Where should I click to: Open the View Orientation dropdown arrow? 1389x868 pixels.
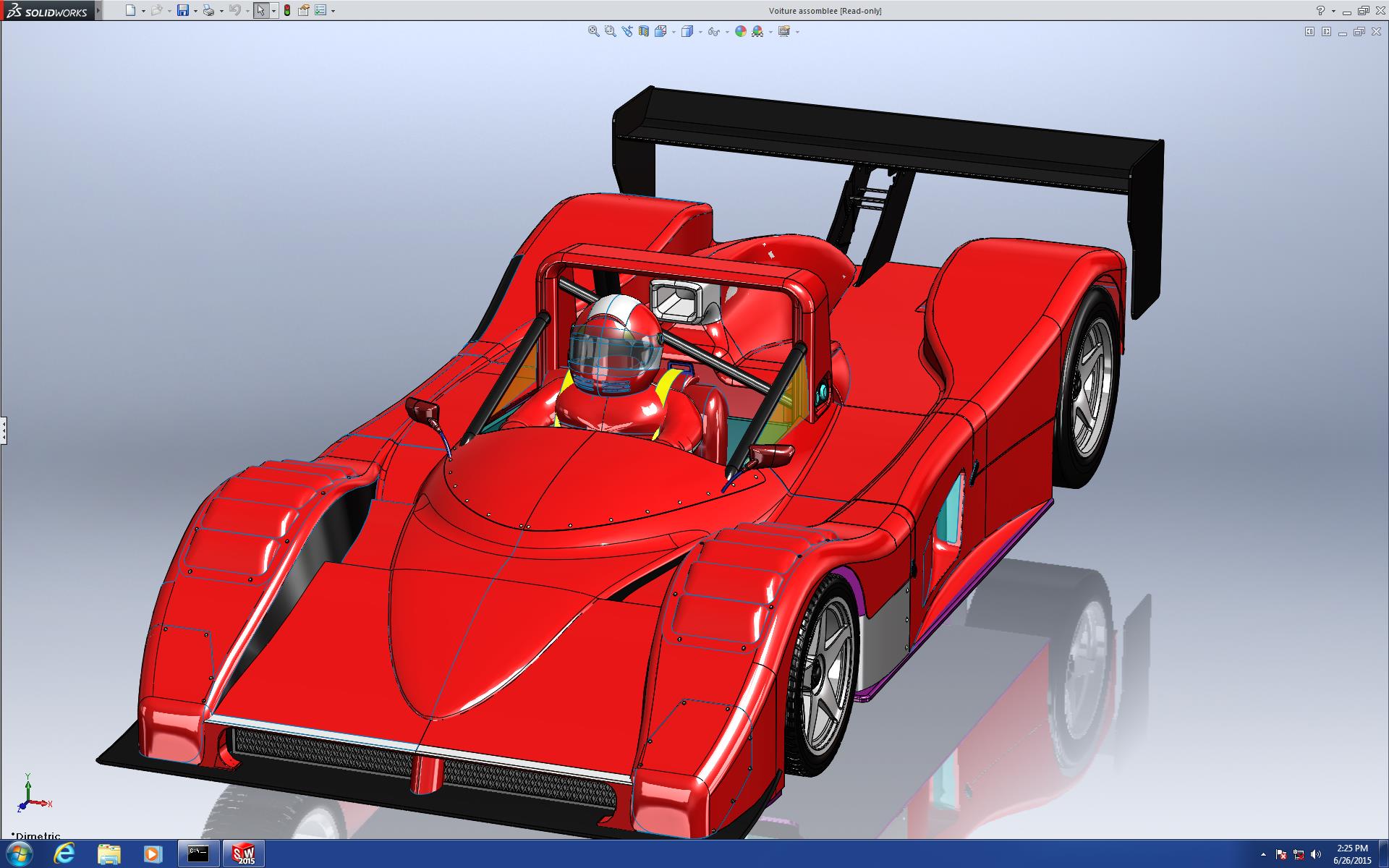[674, 32]
